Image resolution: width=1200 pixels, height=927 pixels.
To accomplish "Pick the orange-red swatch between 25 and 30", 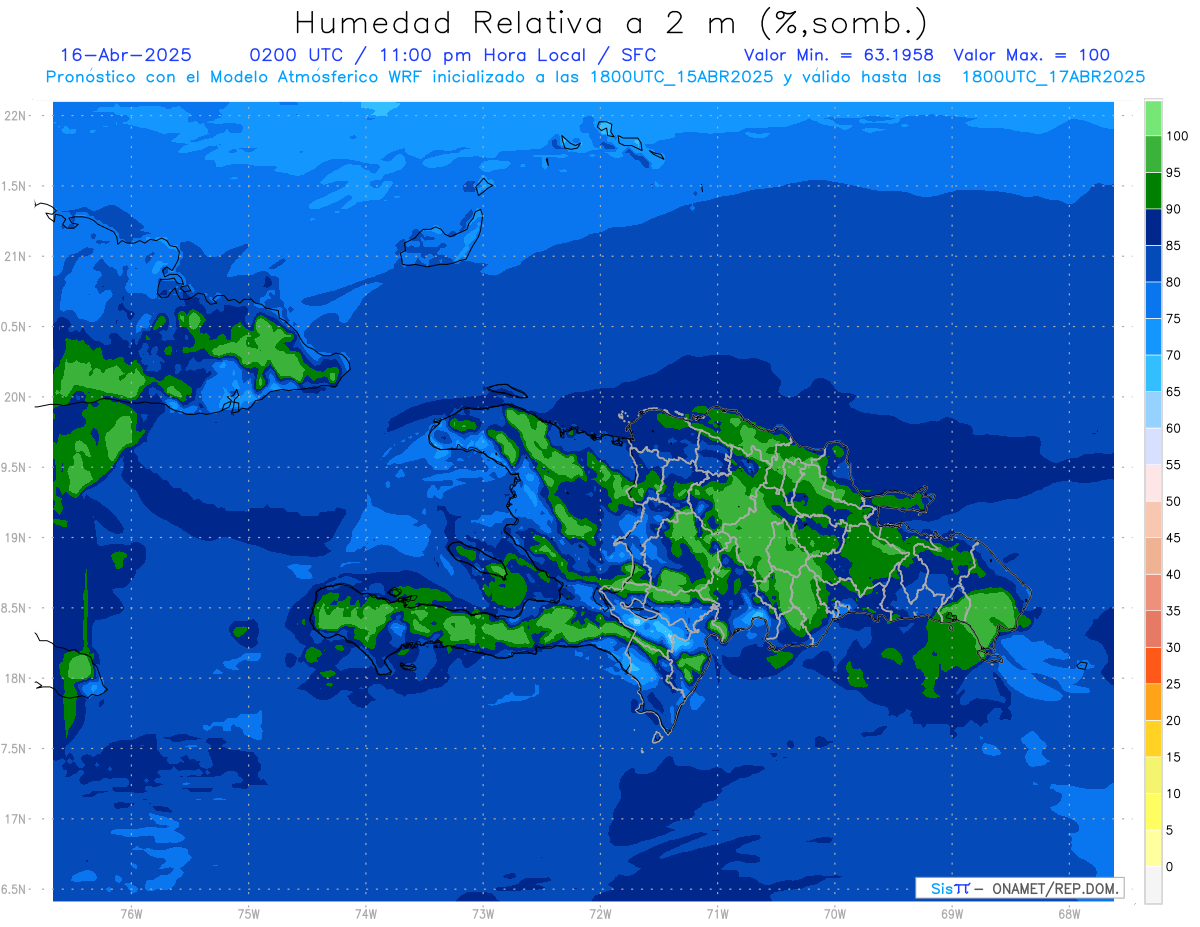I will coord(1153,665).
